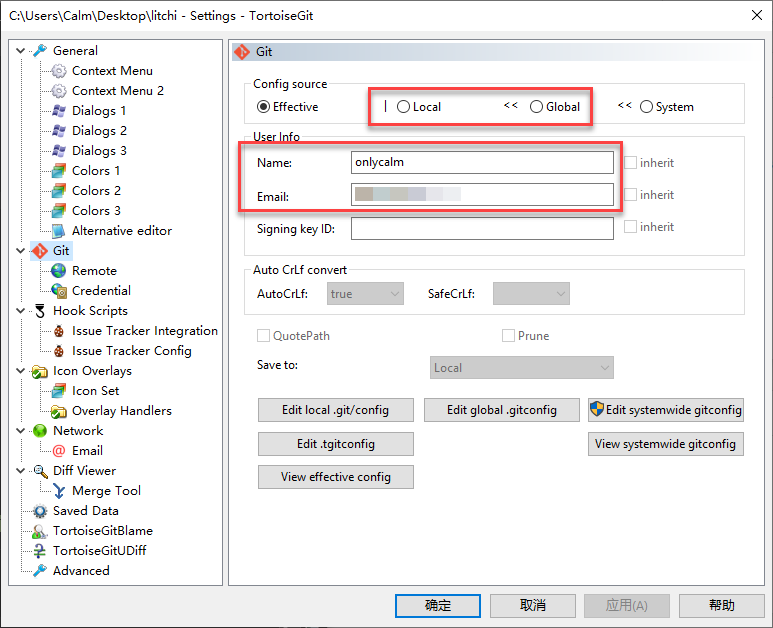Click the Icon Set icon

coord(59,391)
